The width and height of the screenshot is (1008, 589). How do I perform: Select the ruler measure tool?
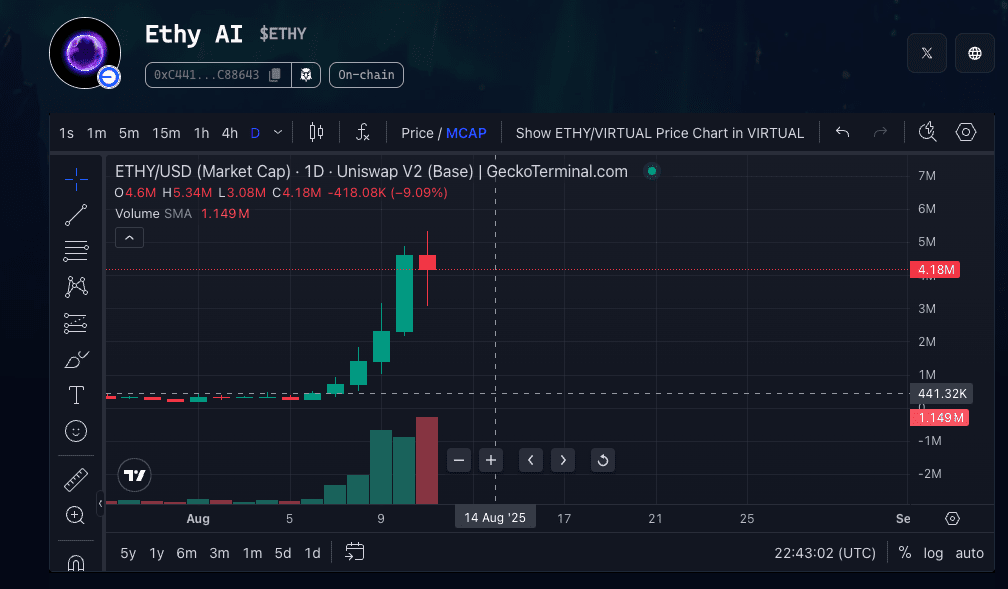click(76, 480)
